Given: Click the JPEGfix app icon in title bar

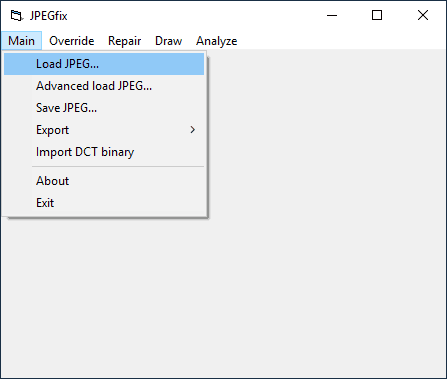Looking at the screenshot, I should pos(16,16).
